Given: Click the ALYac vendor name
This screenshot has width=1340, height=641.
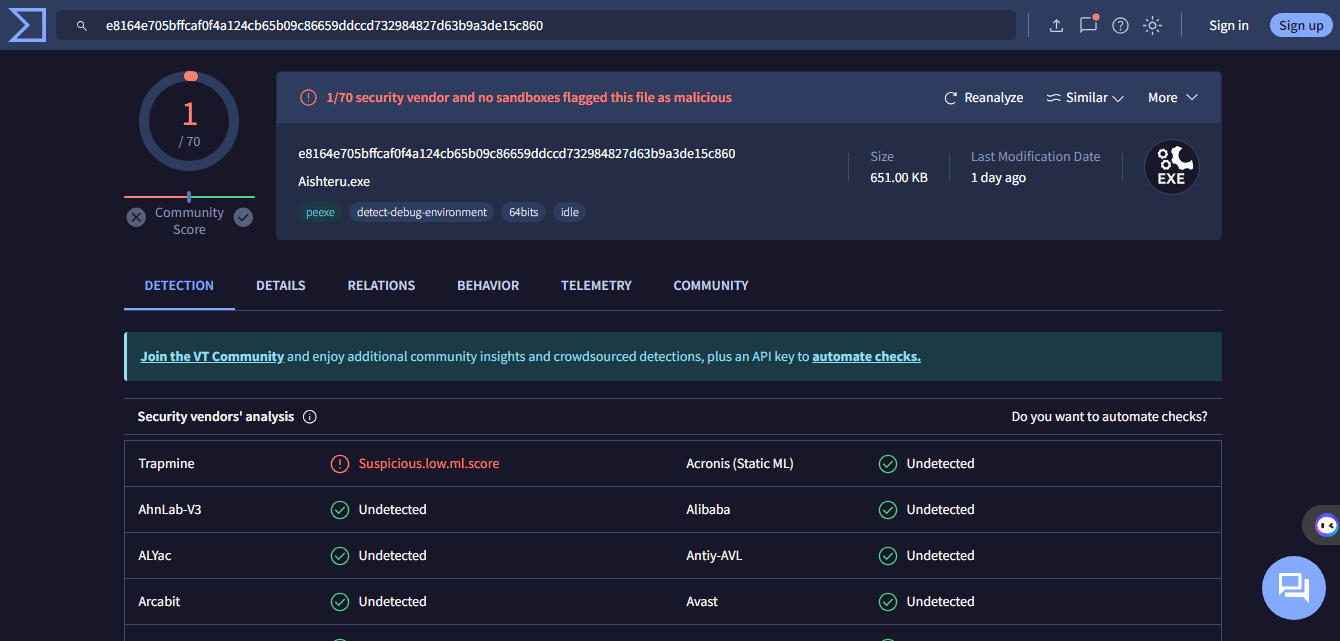Looking at the screenshot, I should tap(155, 556).
